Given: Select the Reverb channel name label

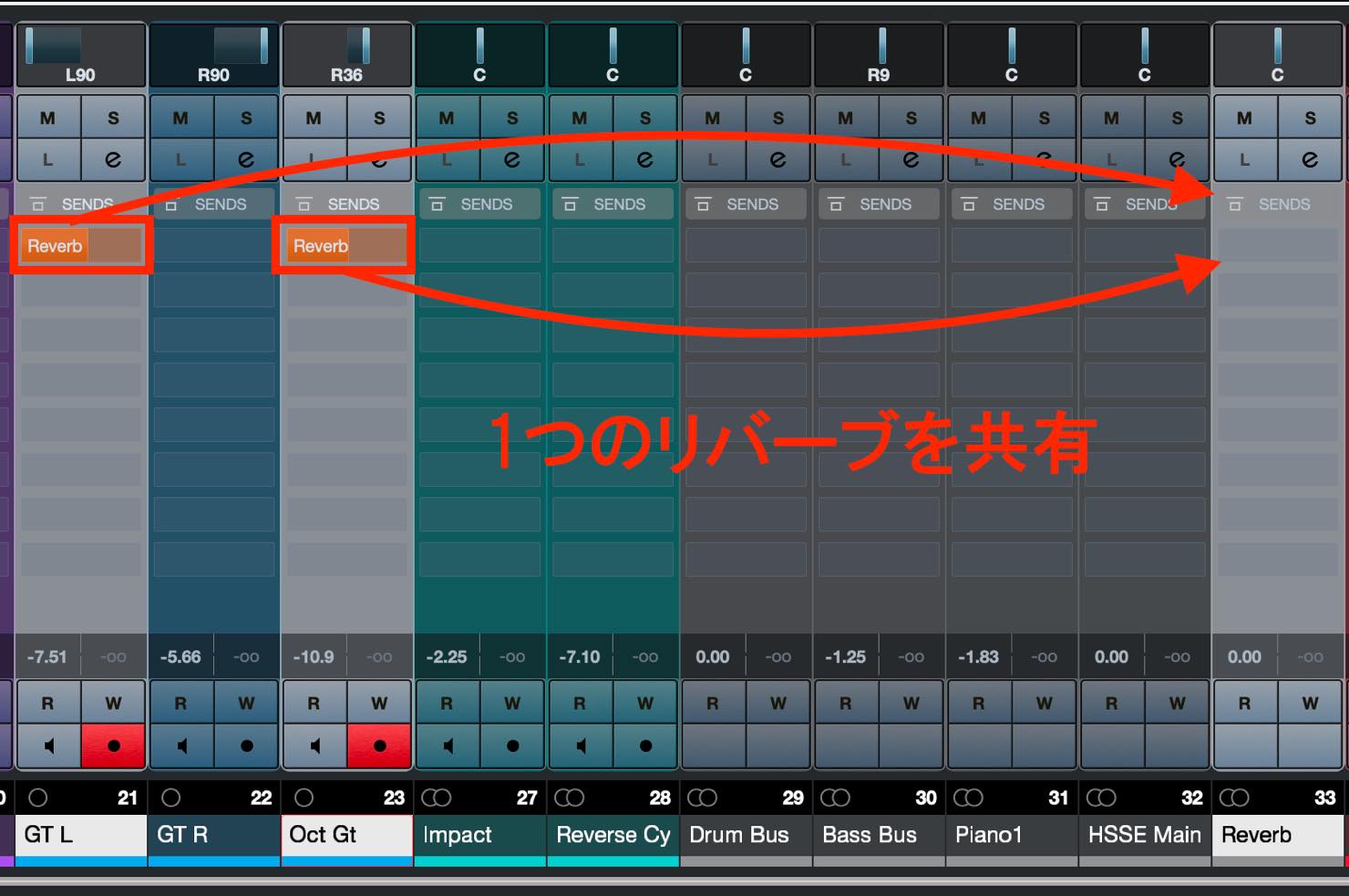Looking at the screenshot, I should [x=1278, y=835].
